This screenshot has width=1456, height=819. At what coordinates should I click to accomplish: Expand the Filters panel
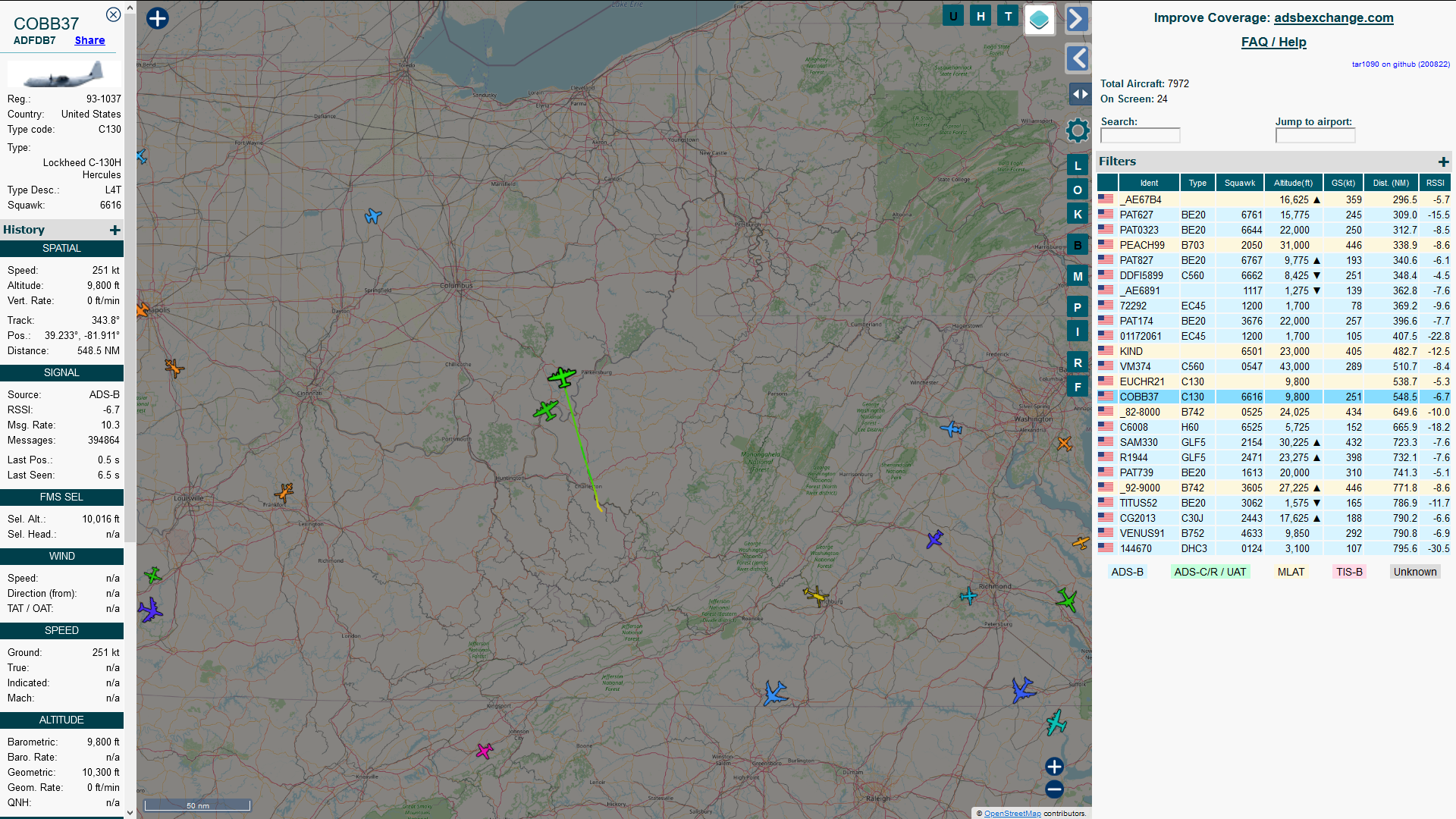click(1443, 162)
